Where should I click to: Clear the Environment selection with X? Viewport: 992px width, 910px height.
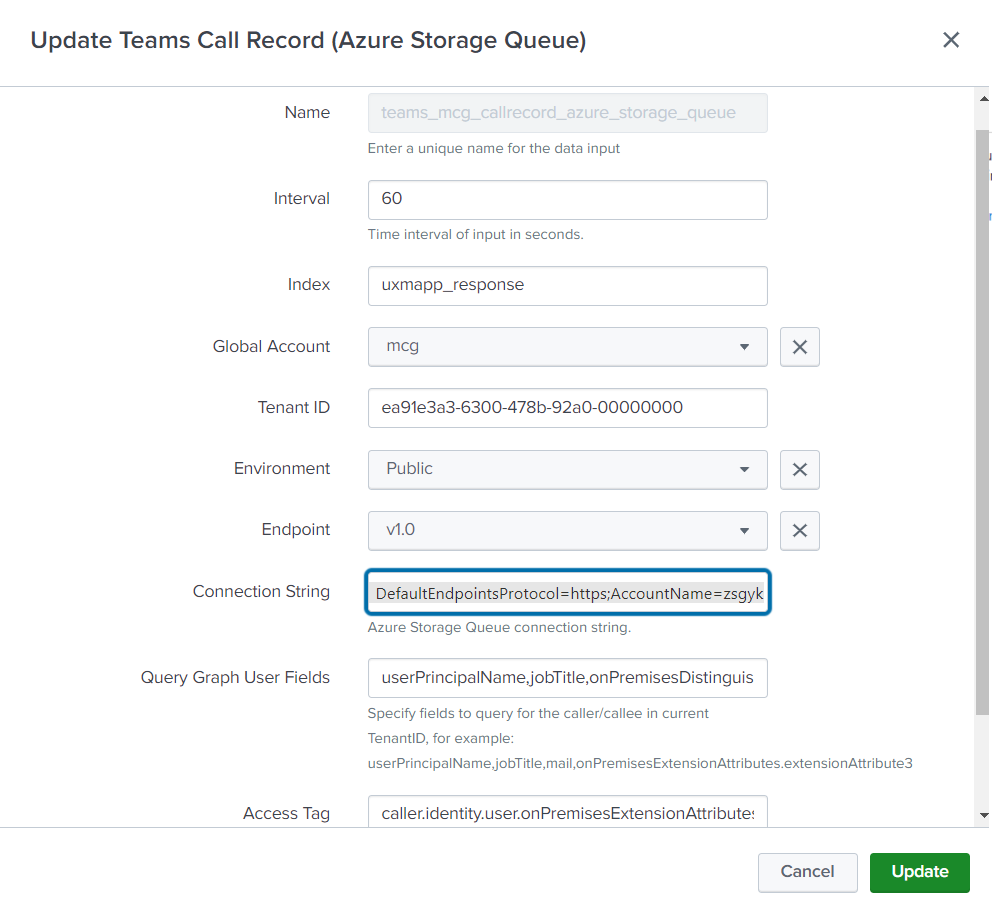[x=799, y=470]
